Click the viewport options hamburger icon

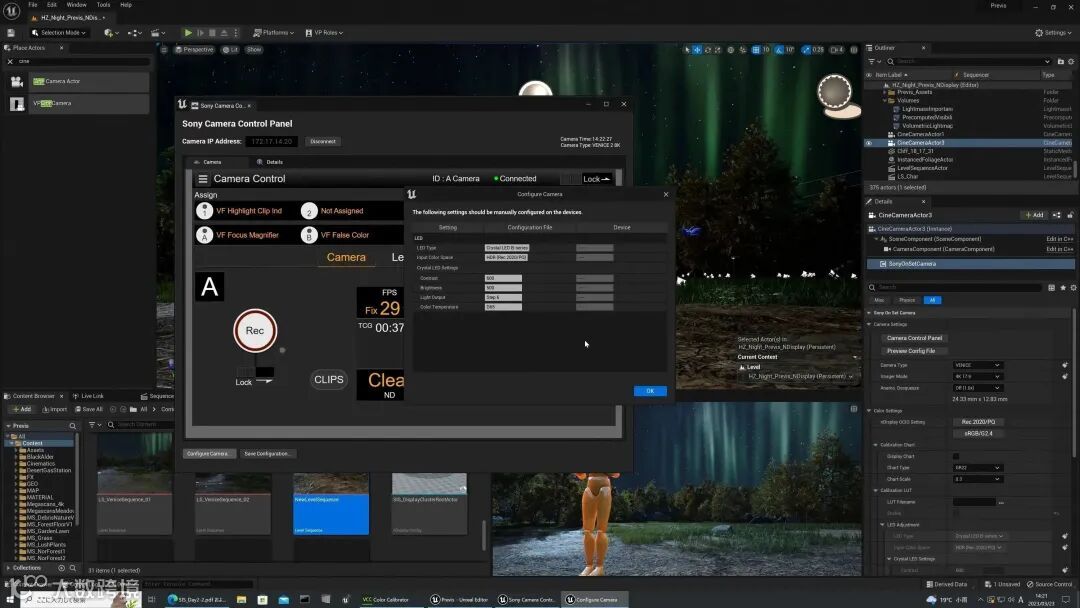tap(165, 49)
